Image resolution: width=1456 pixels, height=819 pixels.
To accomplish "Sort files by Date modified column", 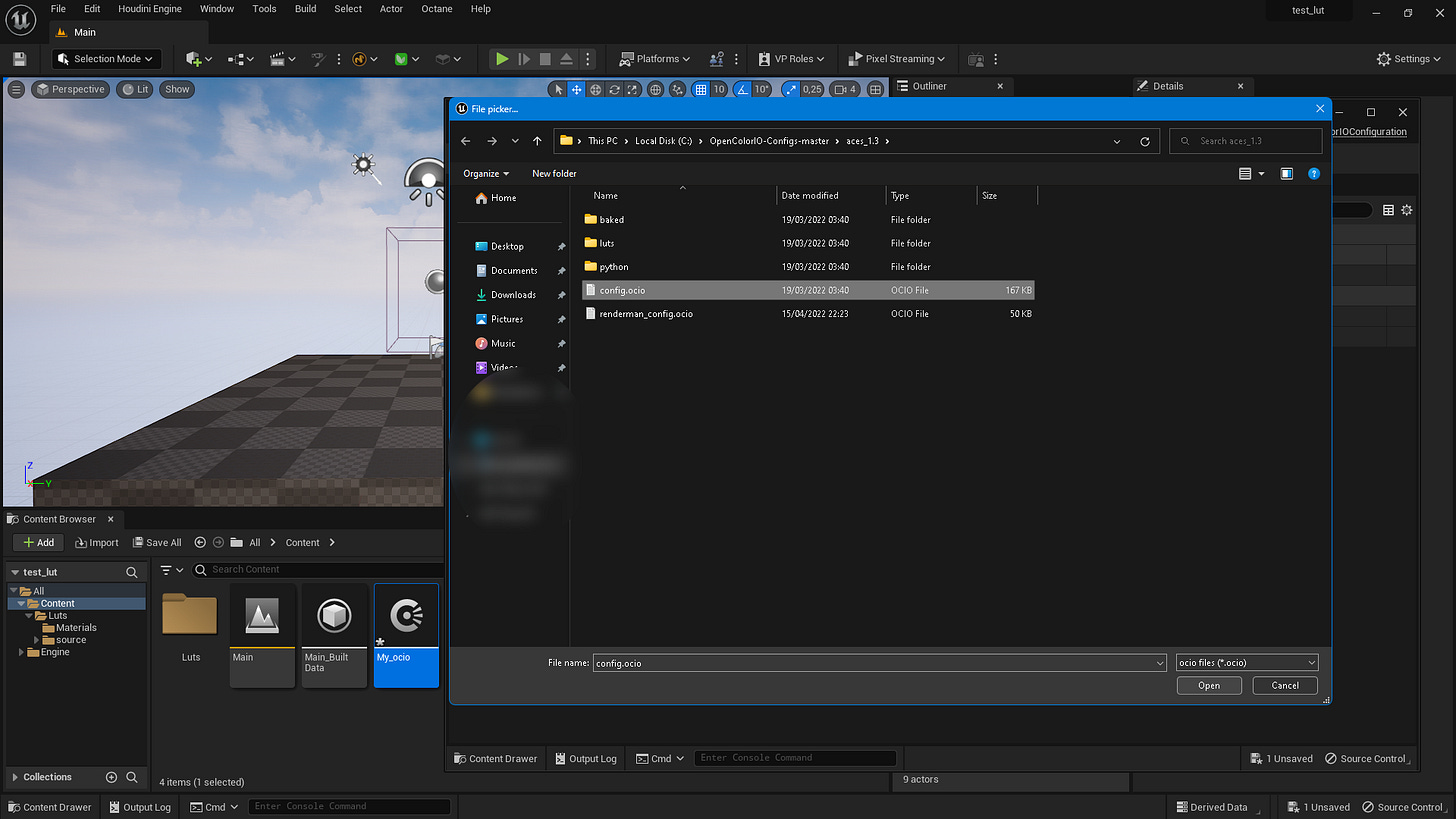I will pyautogui.click(x=830, y=196).
